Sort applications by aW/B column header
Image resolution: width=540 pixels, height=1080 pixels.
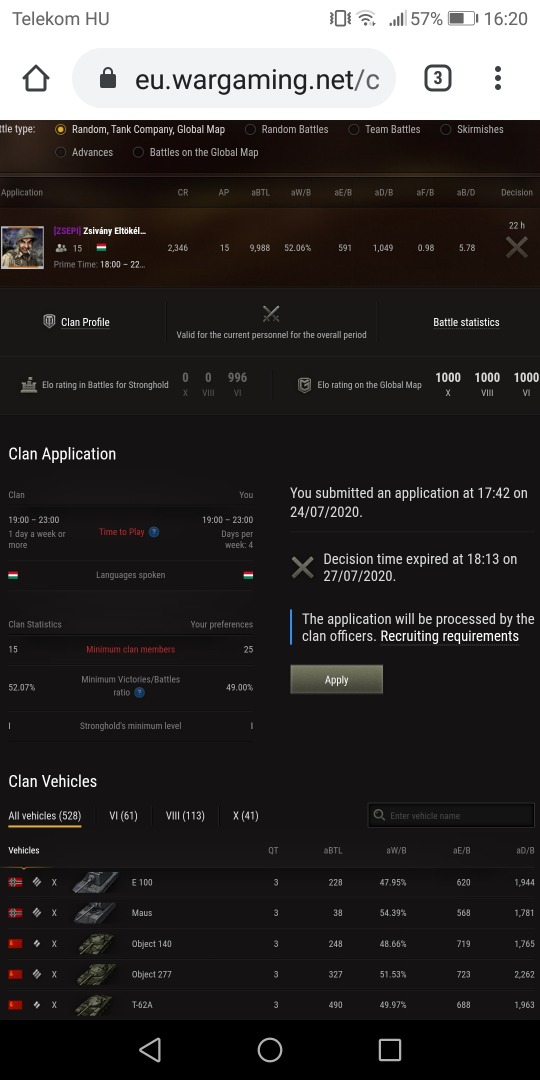tap(300, 193)
